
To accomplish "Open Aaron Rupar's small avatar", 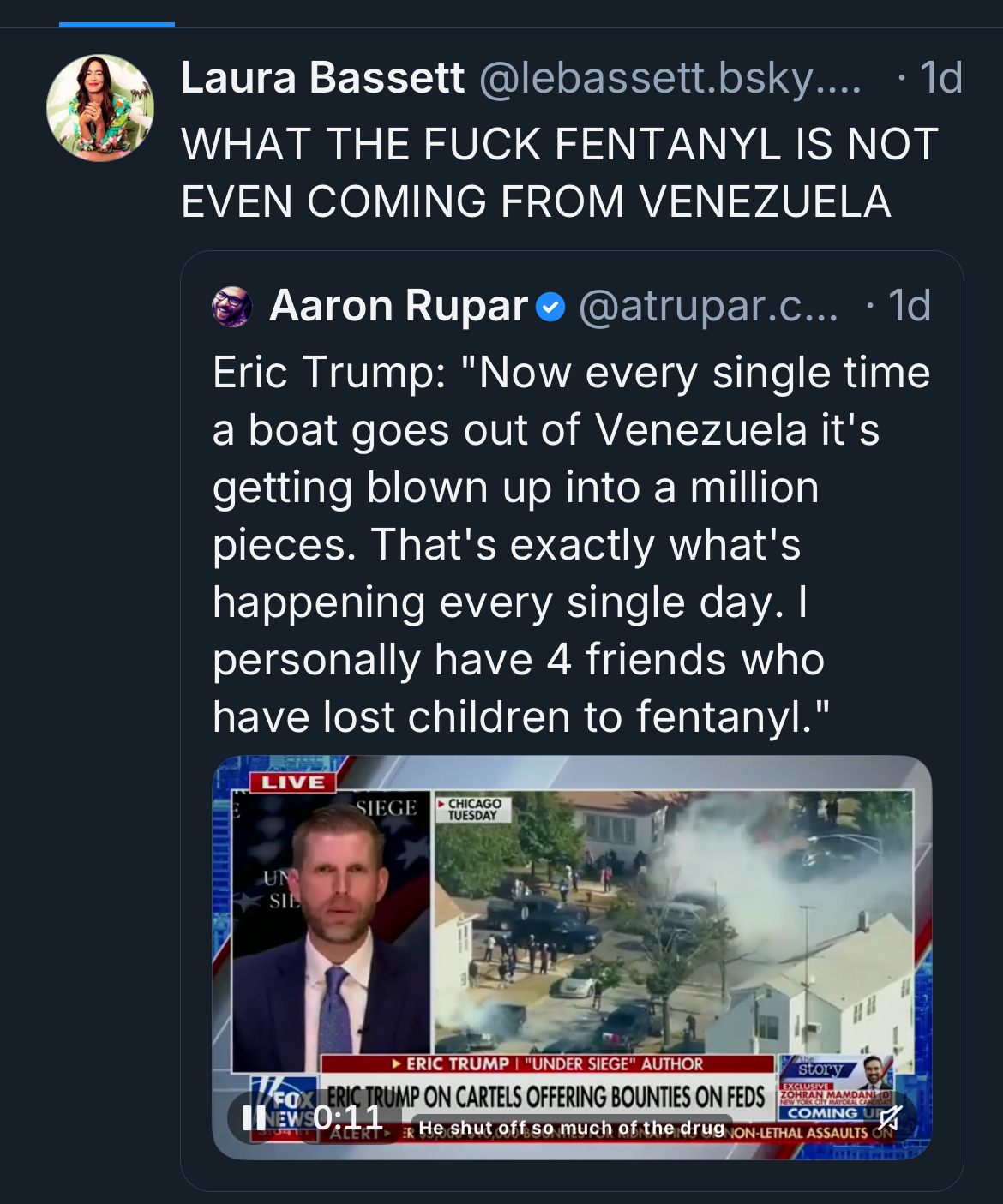I will click(x=232, y=306).
